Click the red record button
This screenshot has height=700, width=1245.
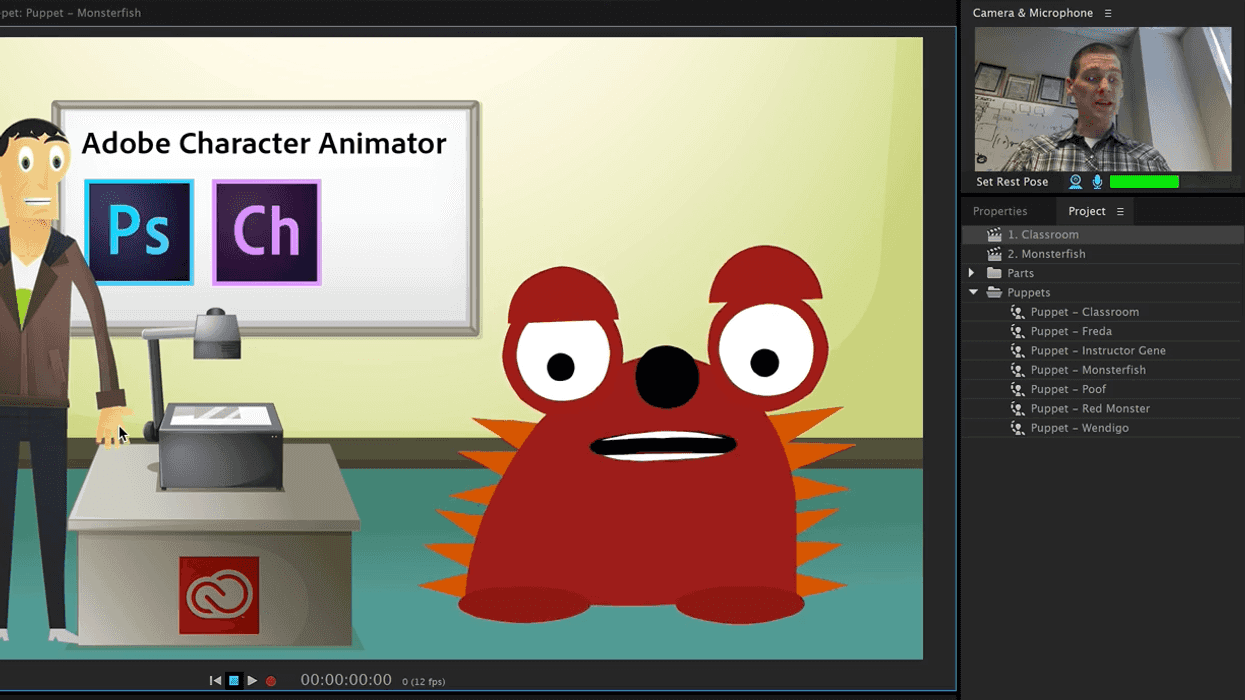coord(270,681)
